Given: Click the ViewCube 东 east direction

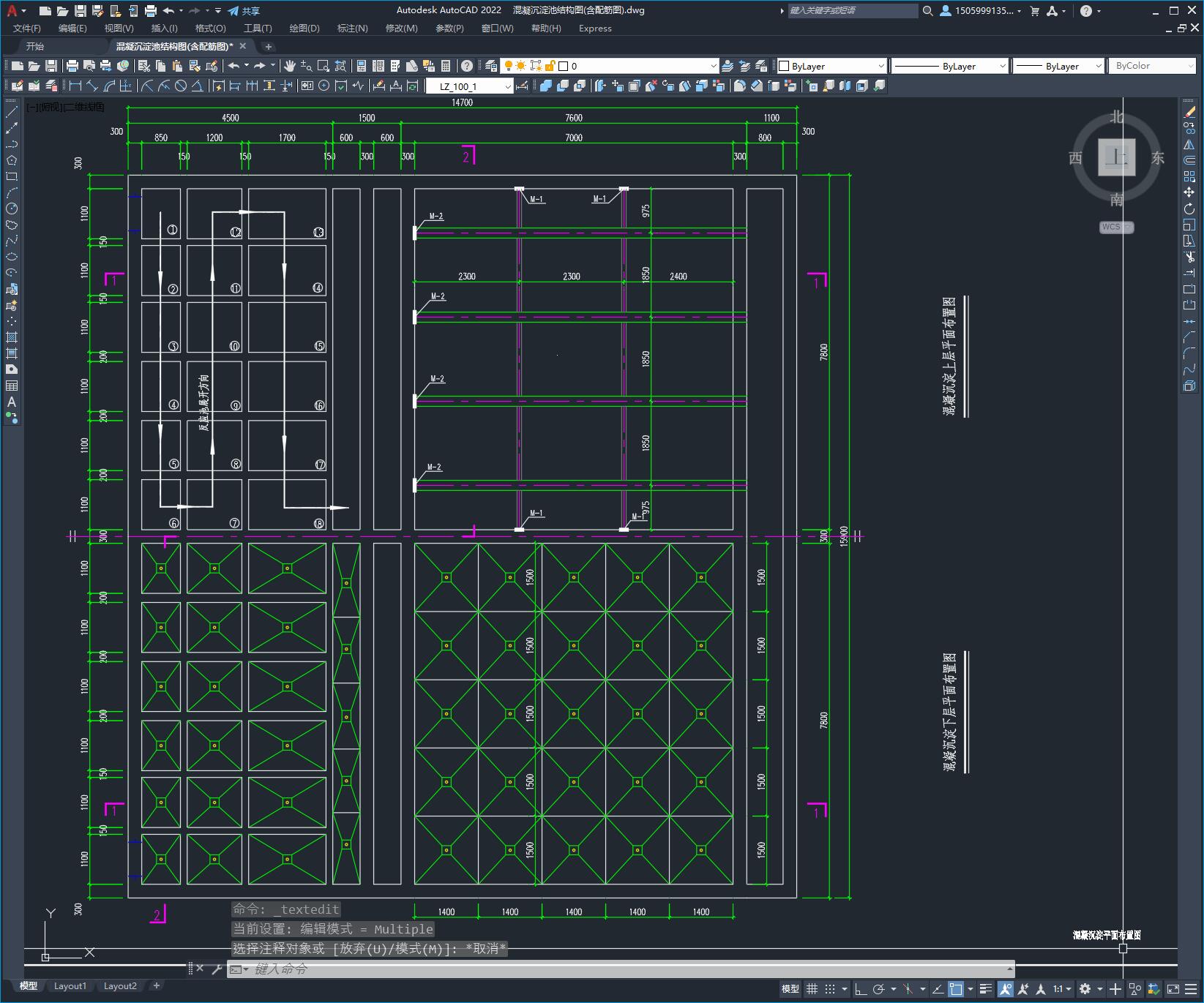Looking at the screenshot, I should click(x=1157, y=158).
